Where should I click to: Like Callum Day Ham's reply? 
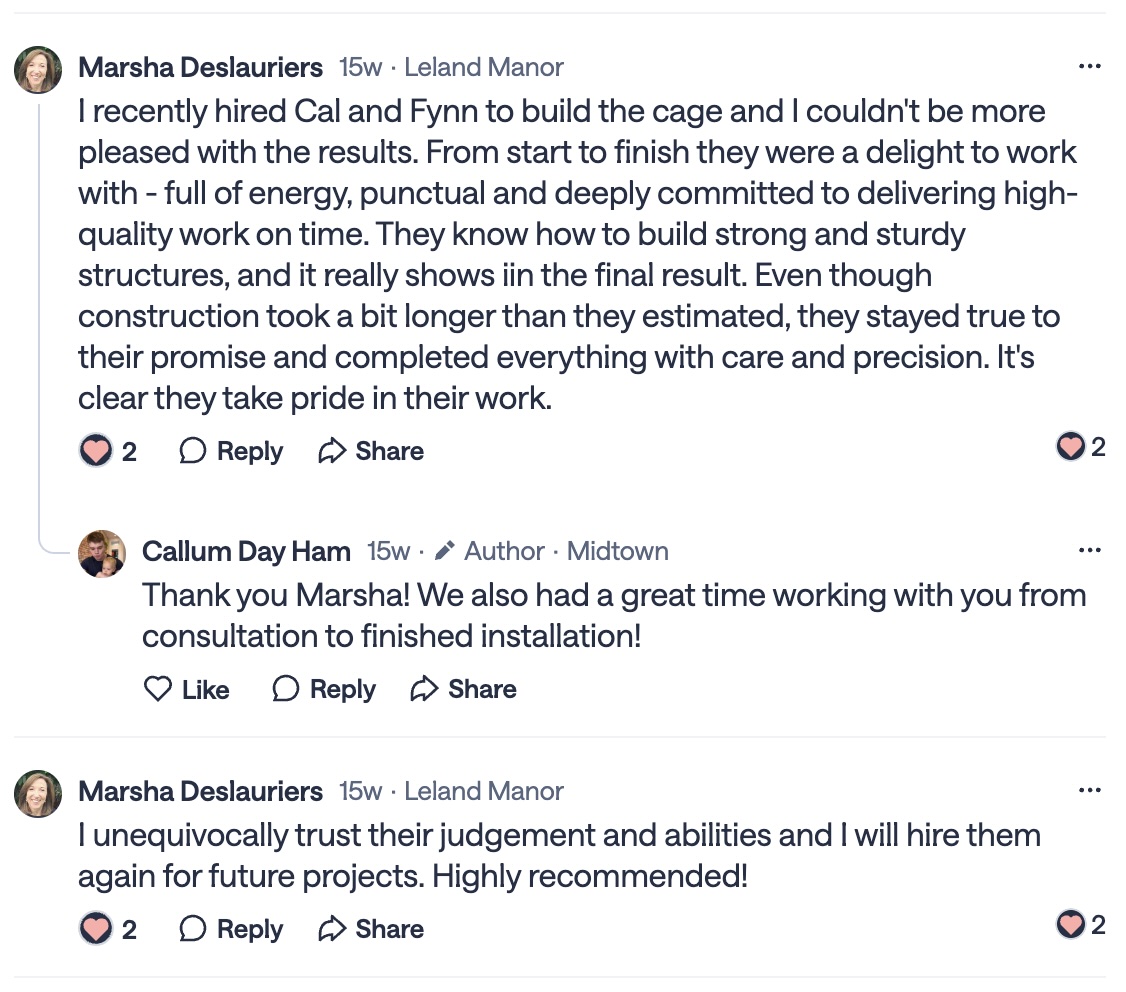tap(187, 689)
